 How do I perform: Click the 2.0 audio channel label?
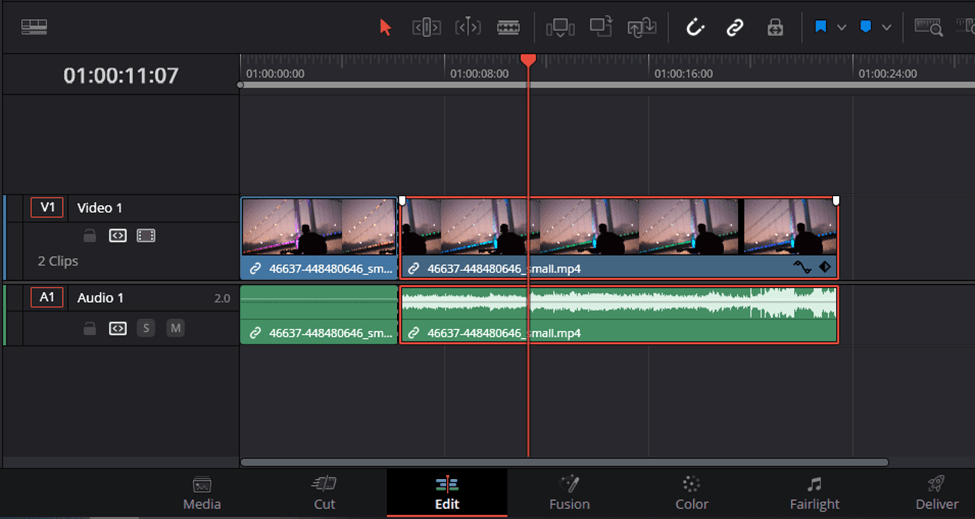pyautogui.click(x=222, y=298)
